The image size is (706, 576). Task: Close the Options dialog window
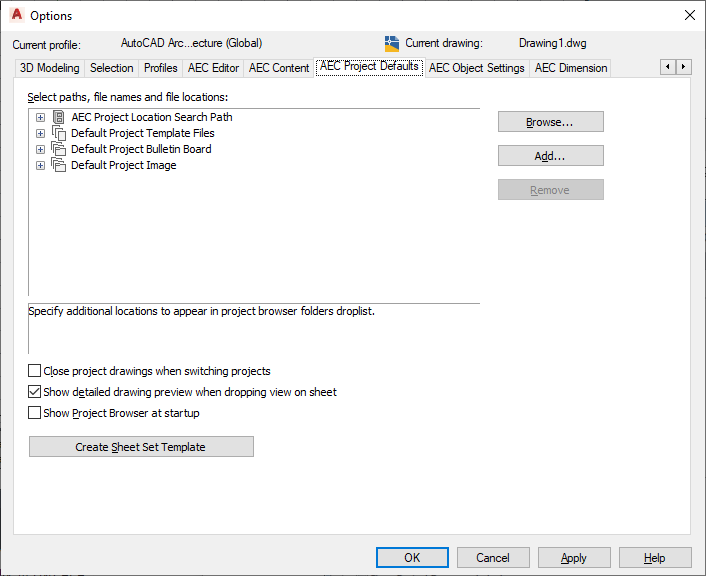click(x=689, y=15)
